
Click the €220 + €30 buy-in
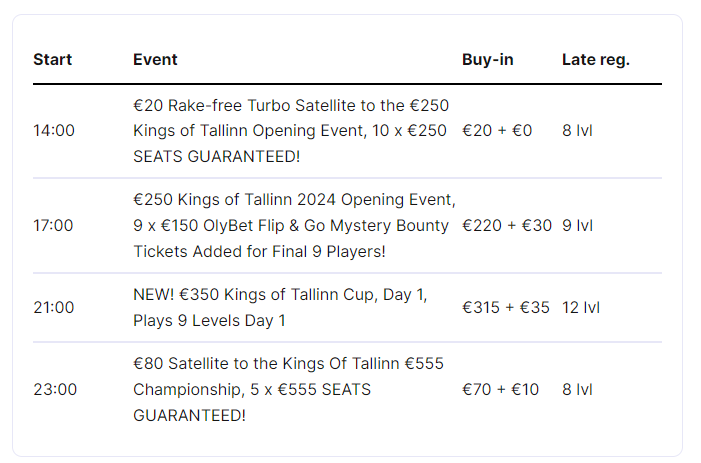tap(506, 226)
